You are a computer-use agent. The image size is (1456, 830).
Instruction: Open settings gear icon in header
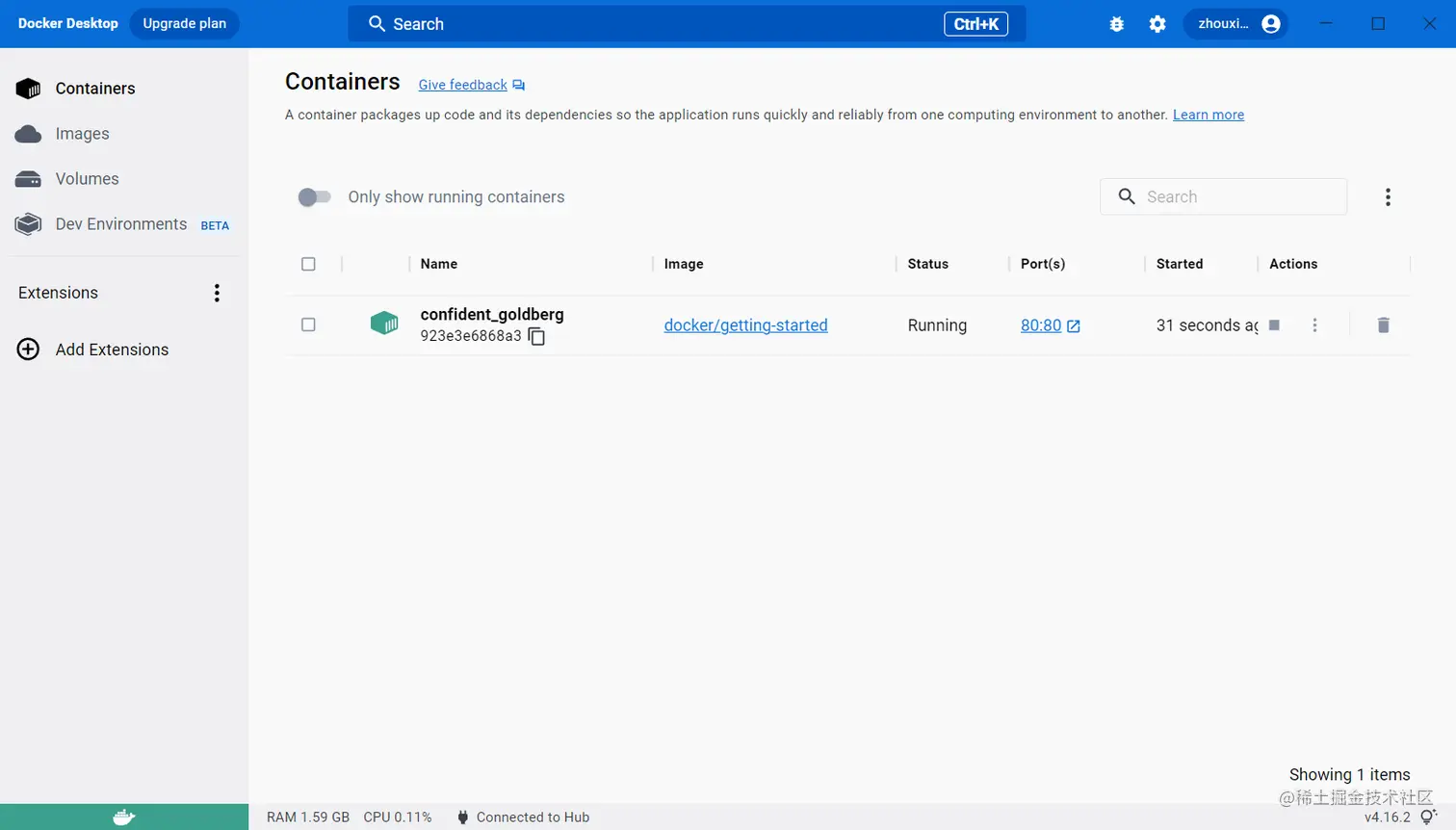(x=1157, y=24)
